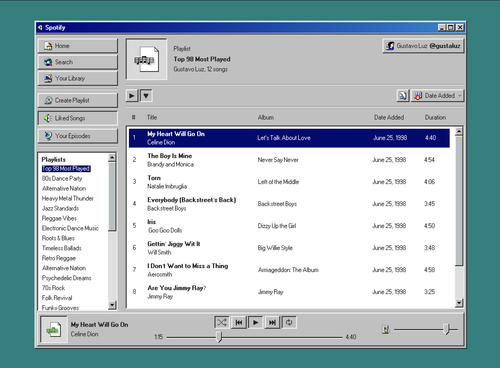Click album Never Say Never

click(278, 160)
